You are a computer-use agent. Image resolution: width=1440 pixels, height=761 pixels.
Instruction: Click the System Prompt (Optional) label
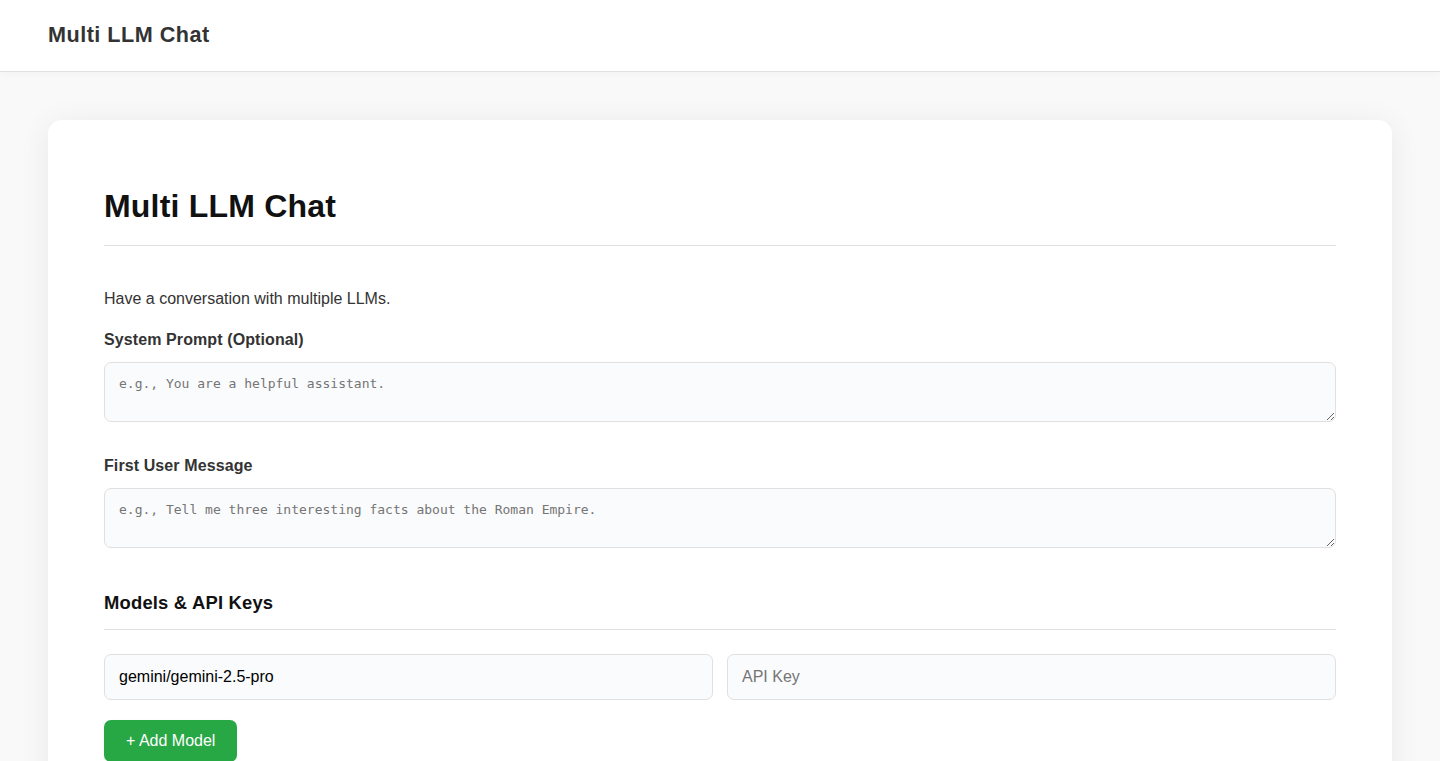[x=204, y=340]
